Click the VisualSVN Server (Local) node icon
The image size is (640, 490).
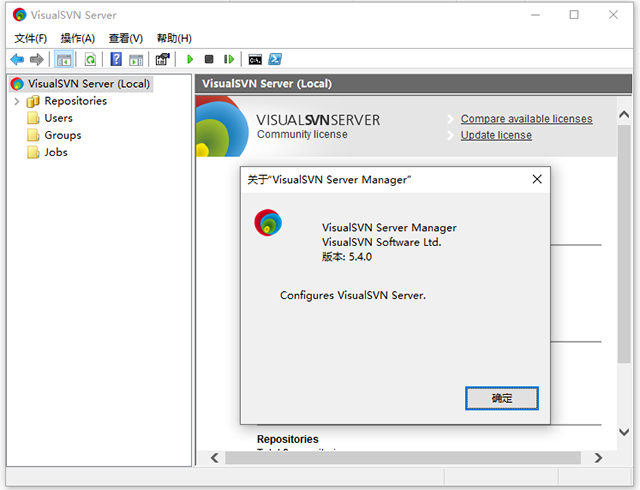17,84
